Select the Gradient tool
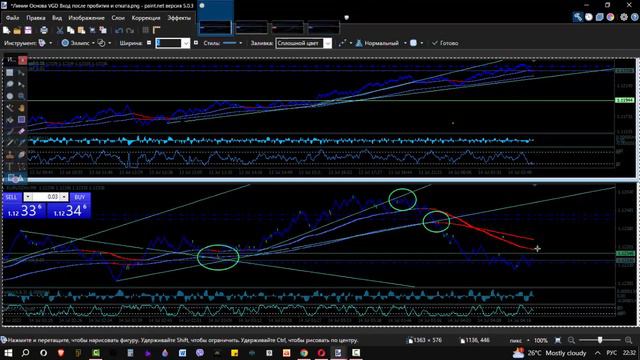 click(x=21, y=120)
